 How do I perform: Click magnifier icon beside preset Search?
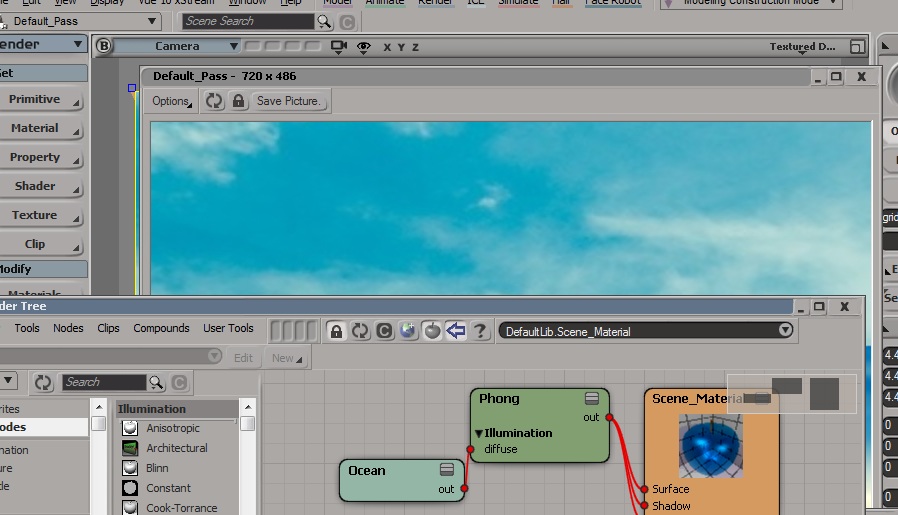[156, 382]
